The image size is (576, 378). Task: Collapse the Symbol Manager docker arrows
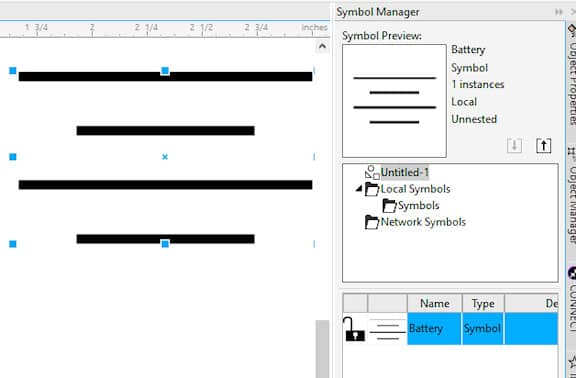coord(559,12)
